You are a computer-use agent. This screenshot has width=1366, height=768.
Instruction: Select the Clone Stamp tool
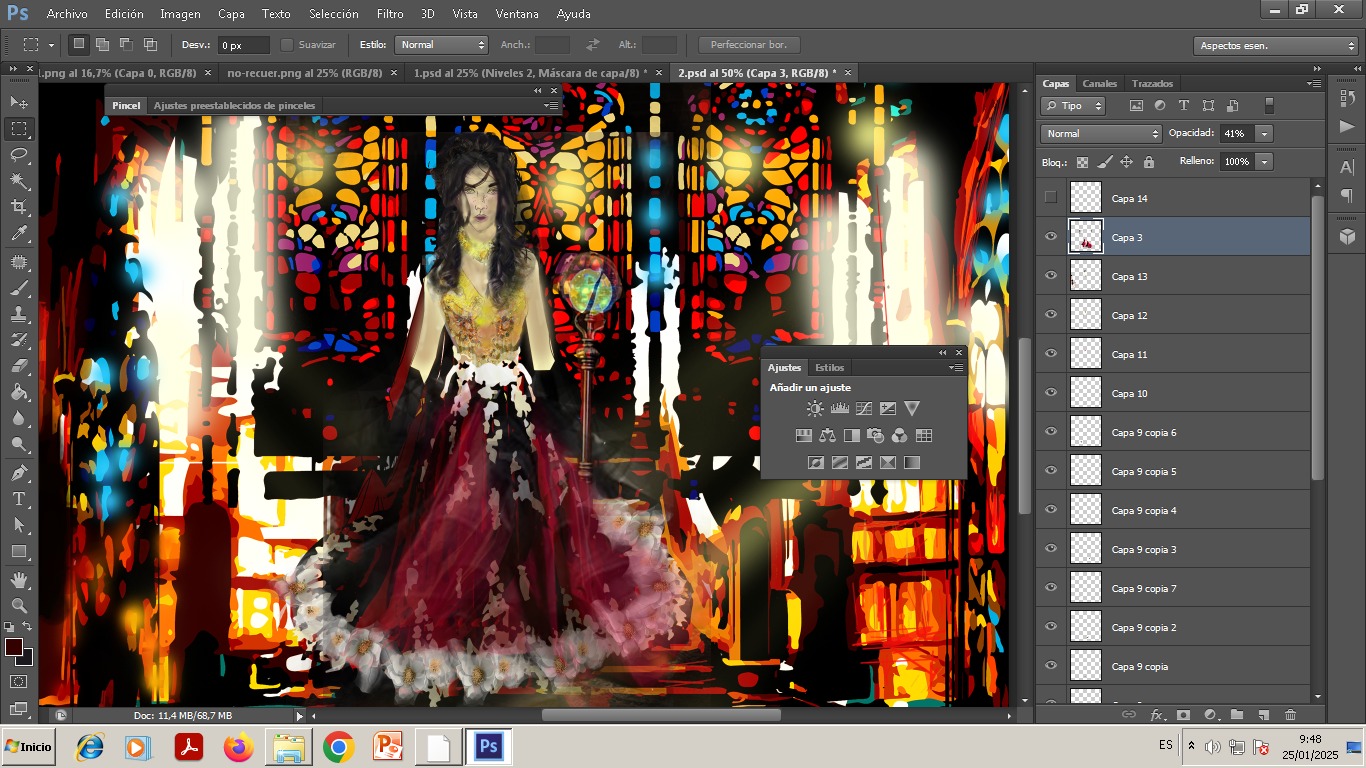[19, 314]
